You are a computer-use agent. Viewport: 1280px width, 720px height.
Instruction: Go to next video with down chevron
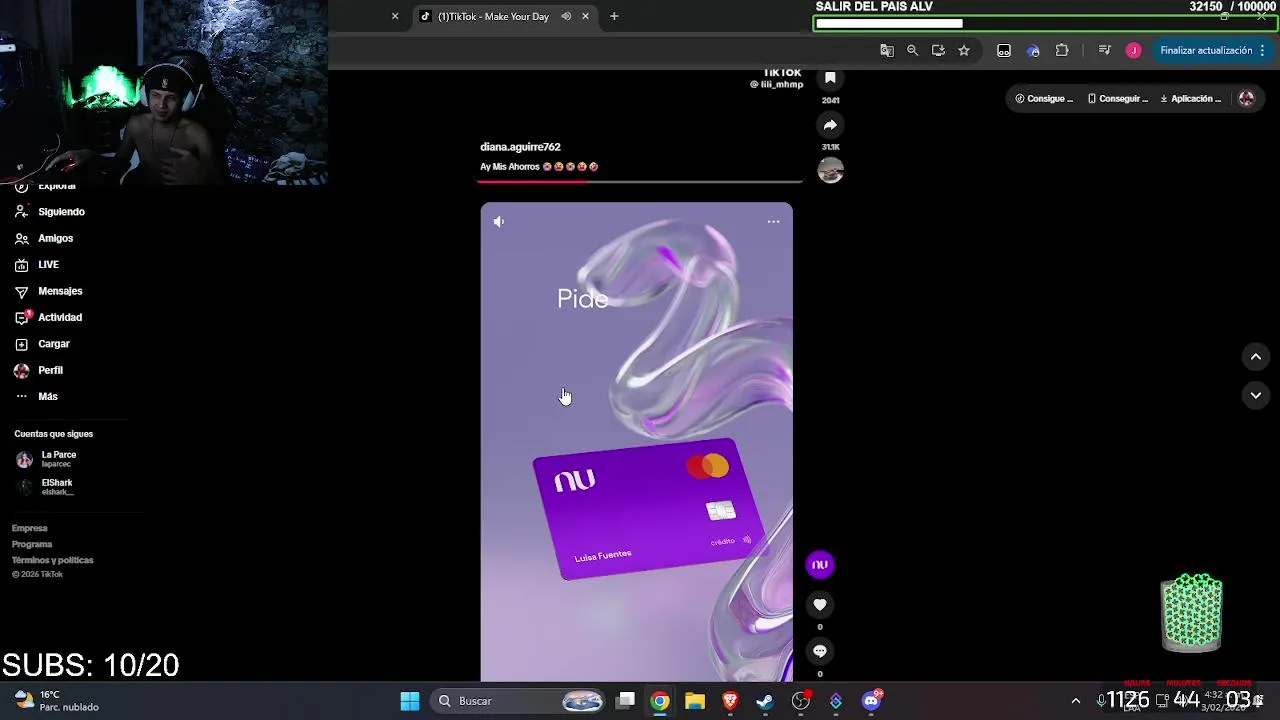pyautogui.click(x=1256, y=396)
